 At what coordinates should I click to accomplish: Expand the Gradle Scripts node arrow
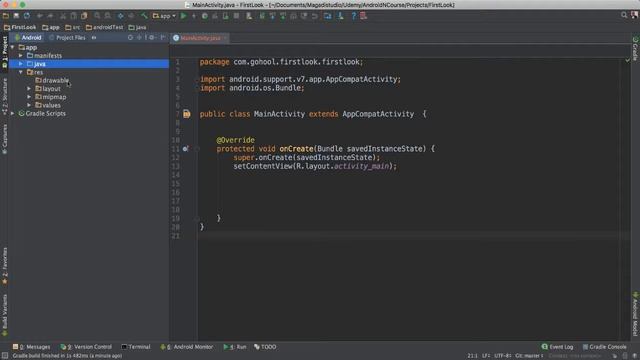click(x=13, y=113)
